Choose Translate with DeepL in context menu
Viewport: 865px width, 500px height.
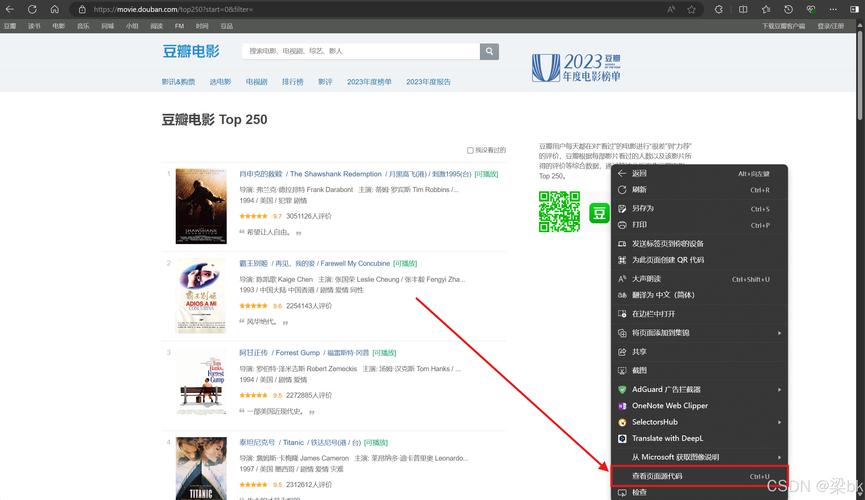(x=699, y=438)
